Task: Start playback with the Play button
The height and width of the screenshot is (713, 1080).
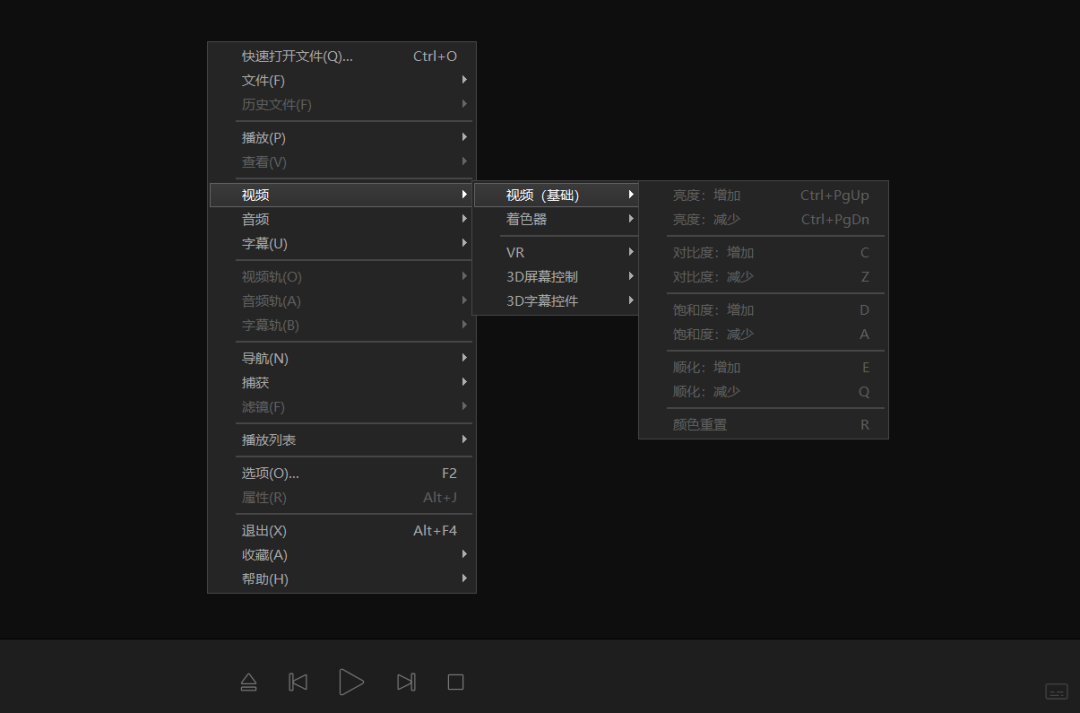Action: (351, 682)
